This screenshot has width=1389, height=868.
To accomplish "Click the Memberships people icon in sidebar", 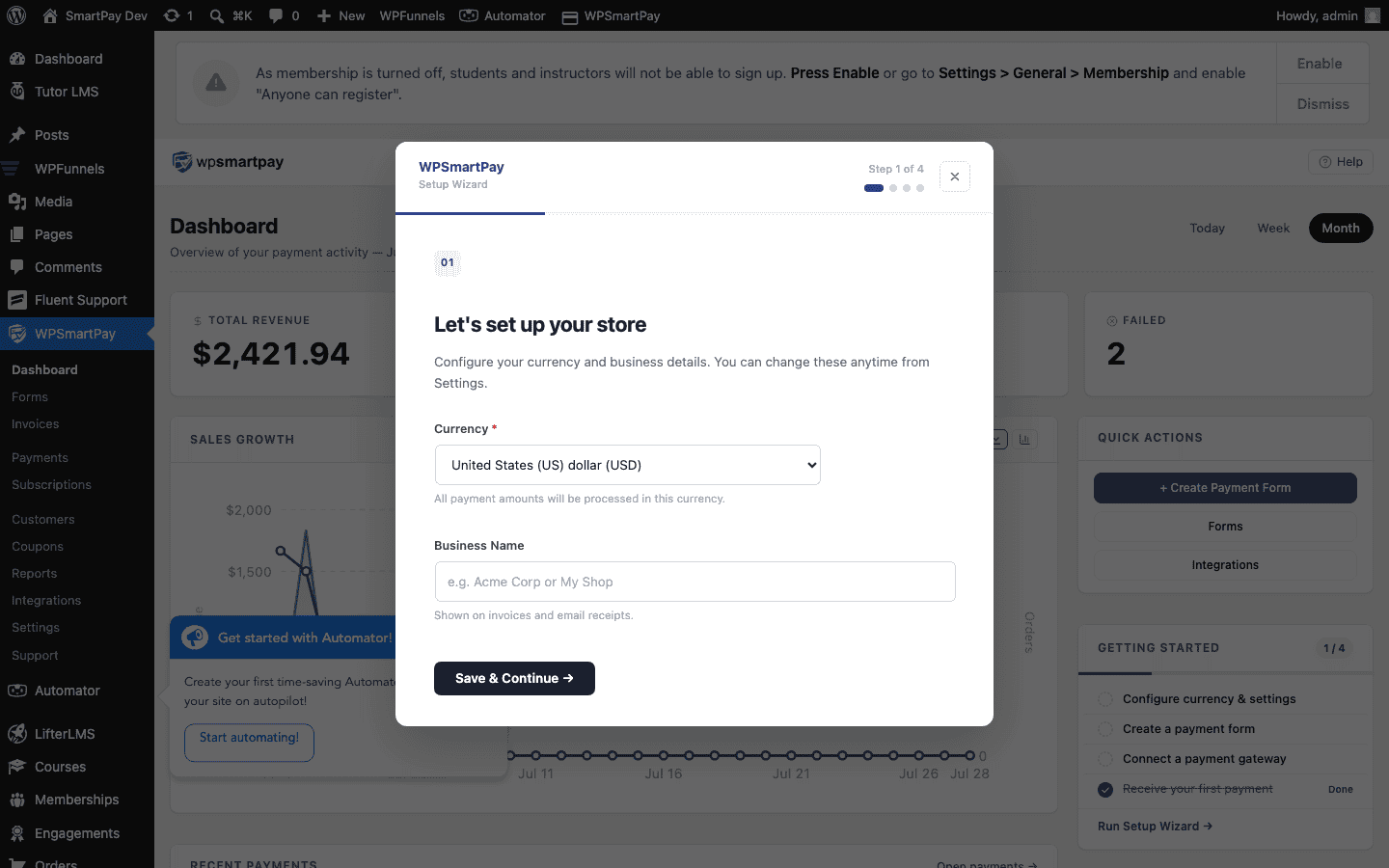I will 17,800.
